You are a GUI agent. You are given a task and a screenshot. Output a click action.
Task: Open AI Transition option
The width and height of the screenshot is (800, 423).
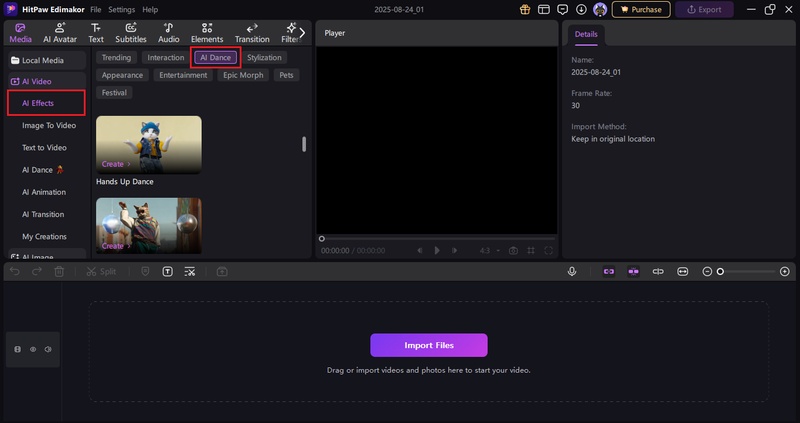click(43, 214)
